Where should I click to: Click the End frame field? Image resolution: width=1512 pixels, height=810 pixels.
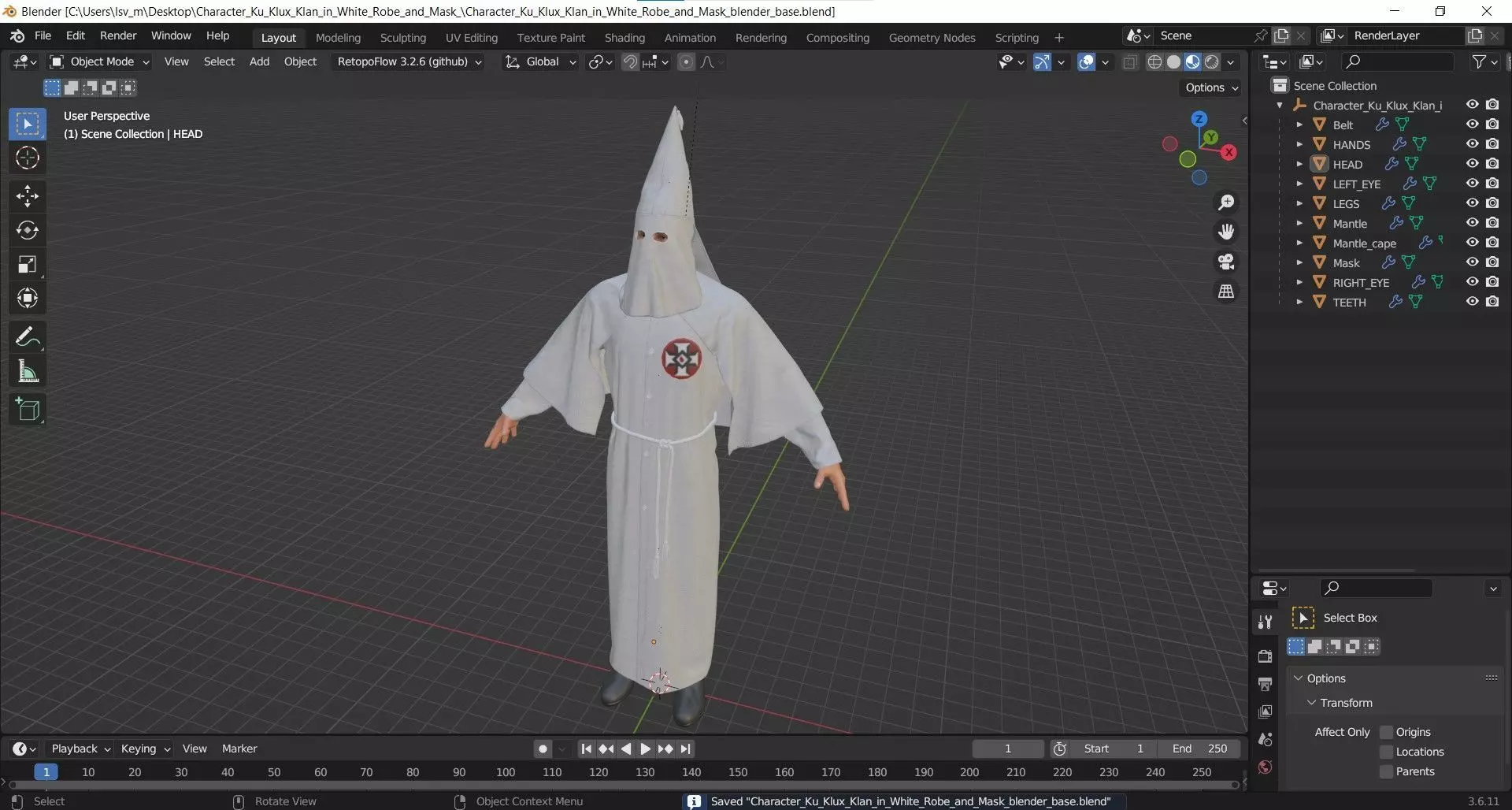tap(1199, 749)
